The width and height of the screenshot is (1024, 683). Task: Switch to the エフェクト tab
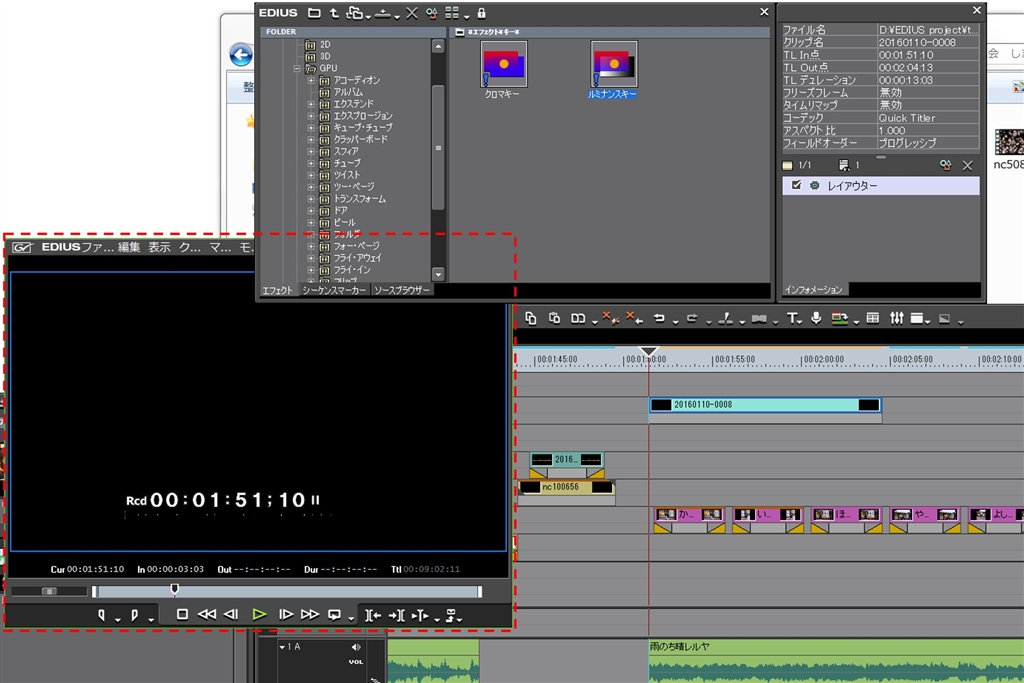(278, 290)
